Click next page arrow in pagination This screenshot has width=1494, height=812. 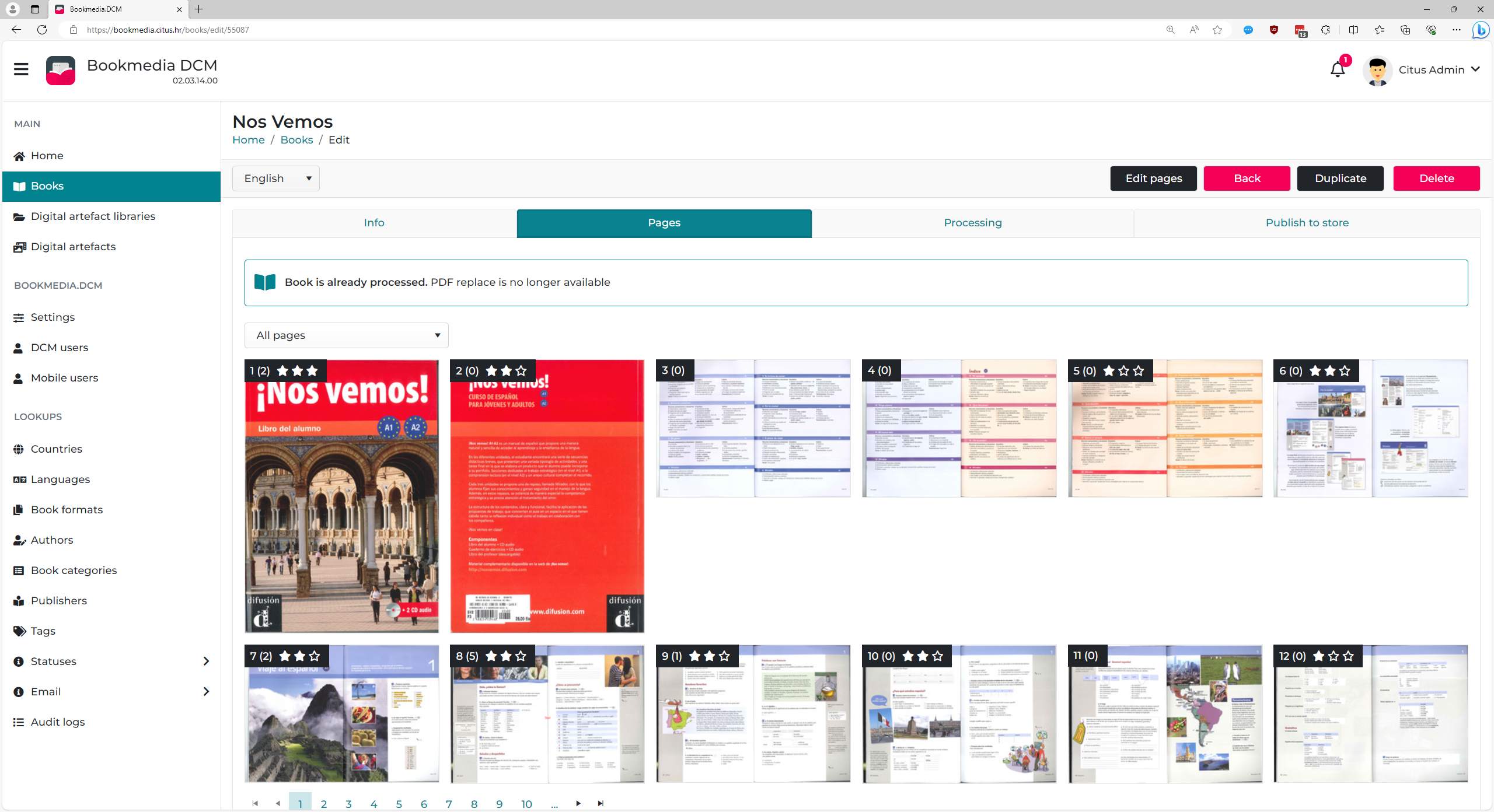pos(578,803)
